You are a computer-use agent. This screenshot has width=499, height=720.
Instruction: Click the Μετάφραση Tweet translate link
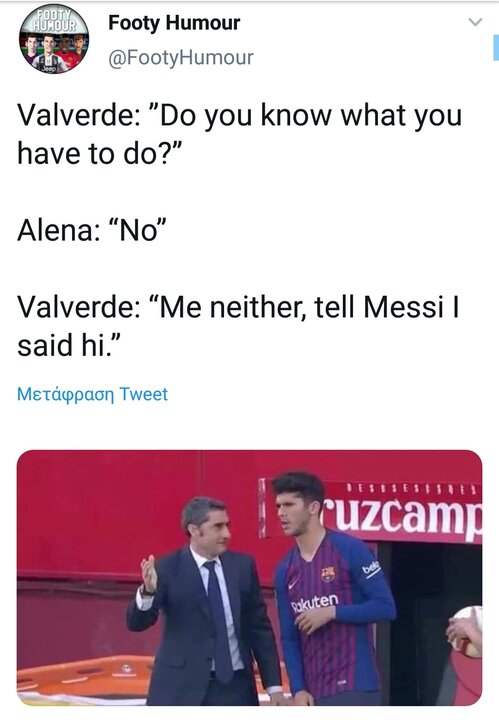[x=92, y=394]
